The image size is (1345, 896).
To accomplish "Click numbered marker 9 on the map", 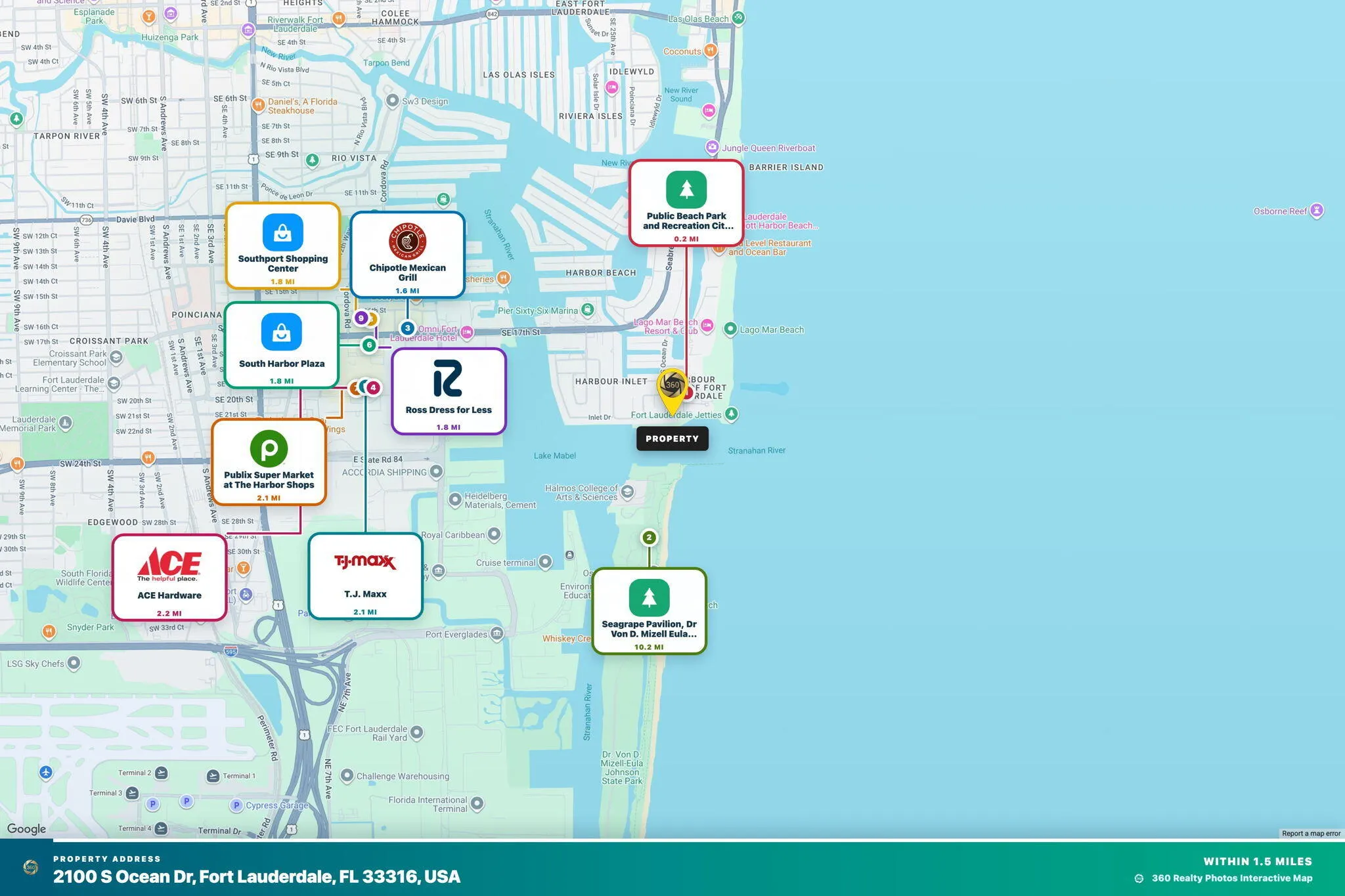I will 361,318.
